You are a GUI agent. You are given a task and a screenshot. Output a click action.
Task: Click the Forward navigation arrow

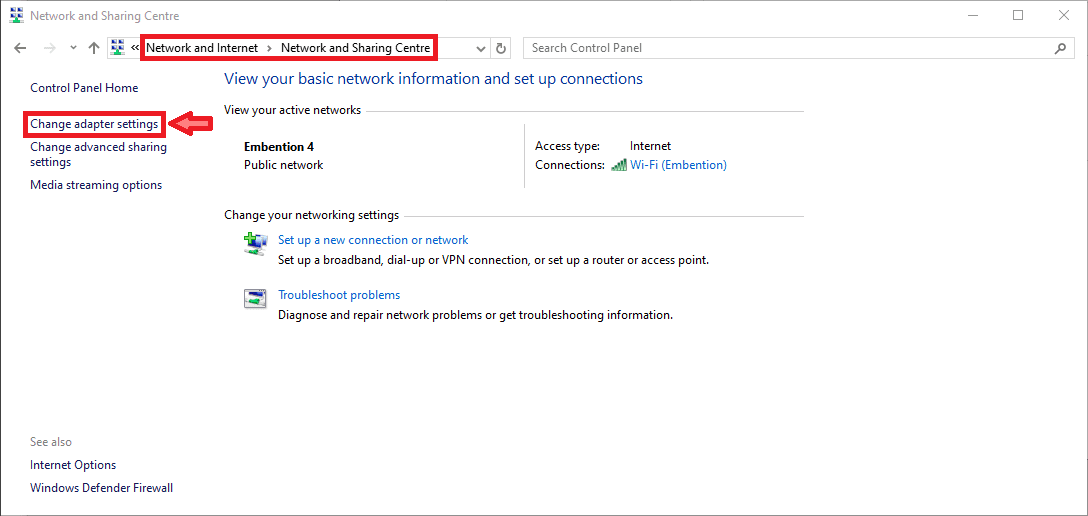tap(49, 48)
